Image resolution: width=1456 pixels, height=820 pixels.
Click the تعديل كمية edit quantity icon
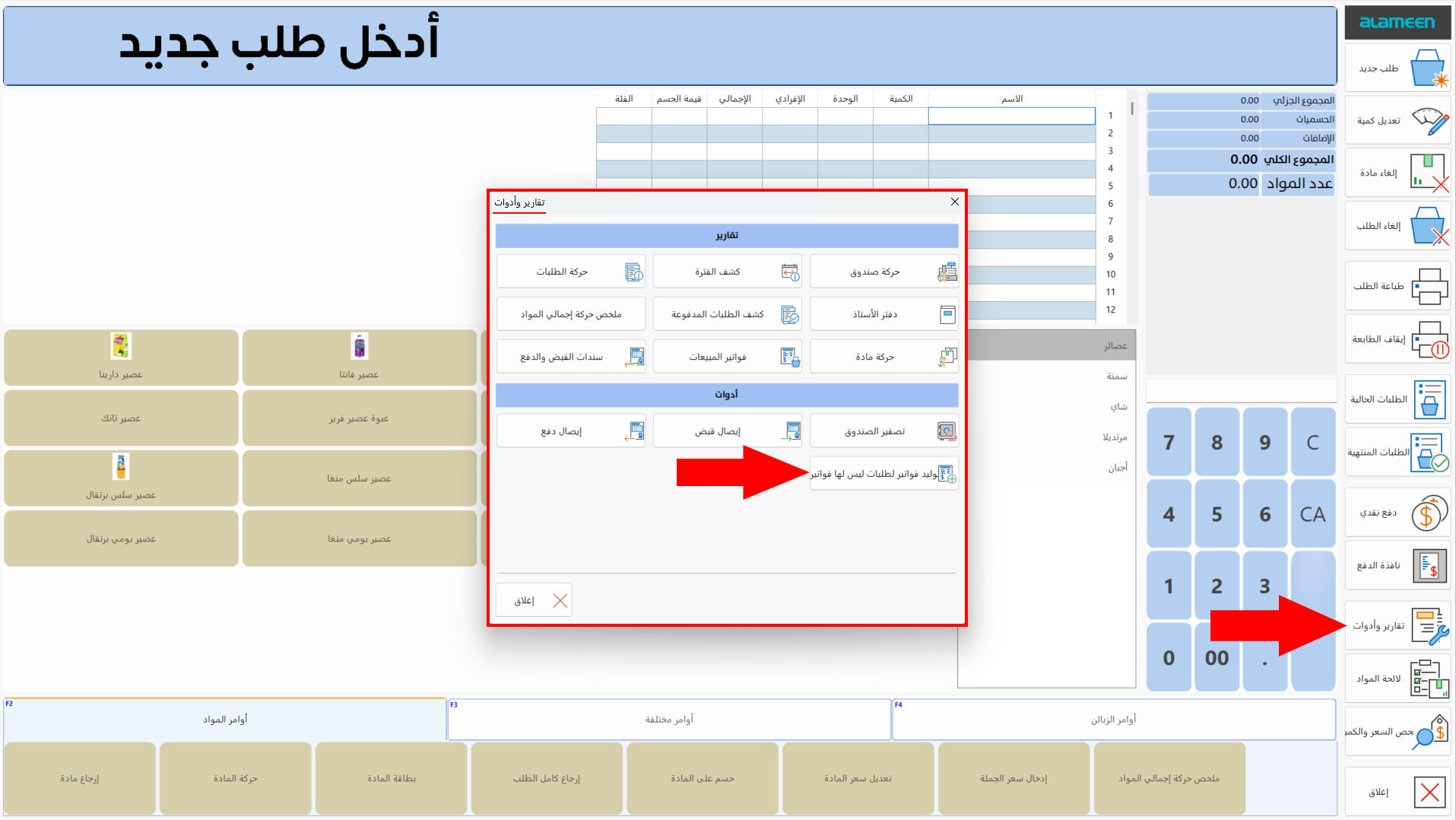(1430, 121)
